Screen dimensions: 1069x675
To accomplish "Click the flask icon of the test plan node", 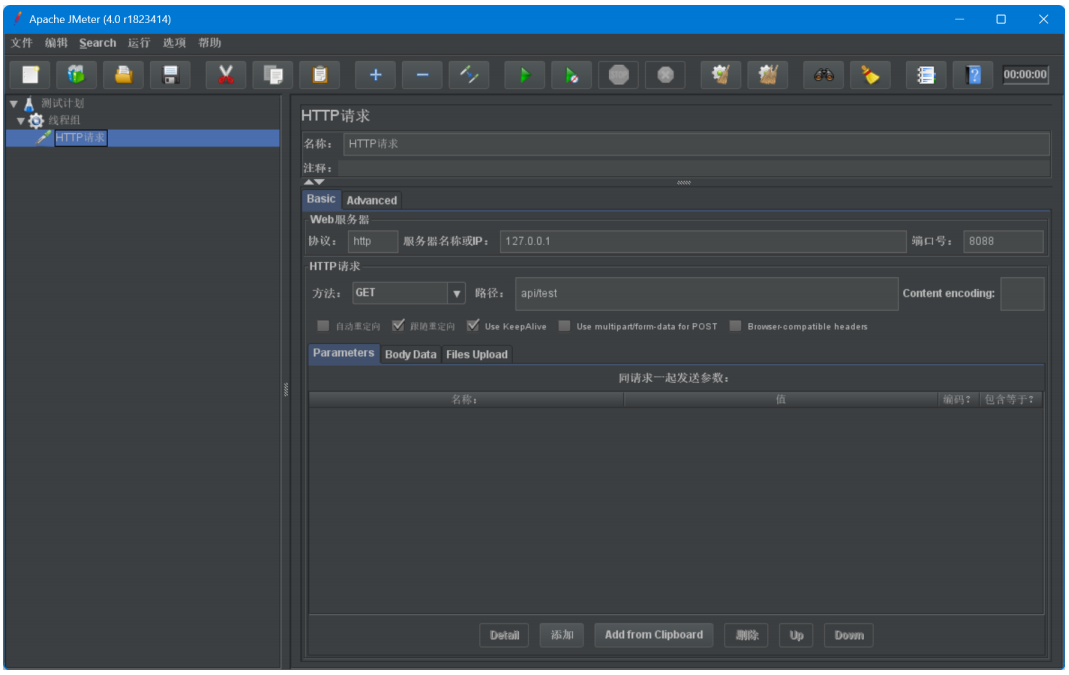I will pos(29,104).
